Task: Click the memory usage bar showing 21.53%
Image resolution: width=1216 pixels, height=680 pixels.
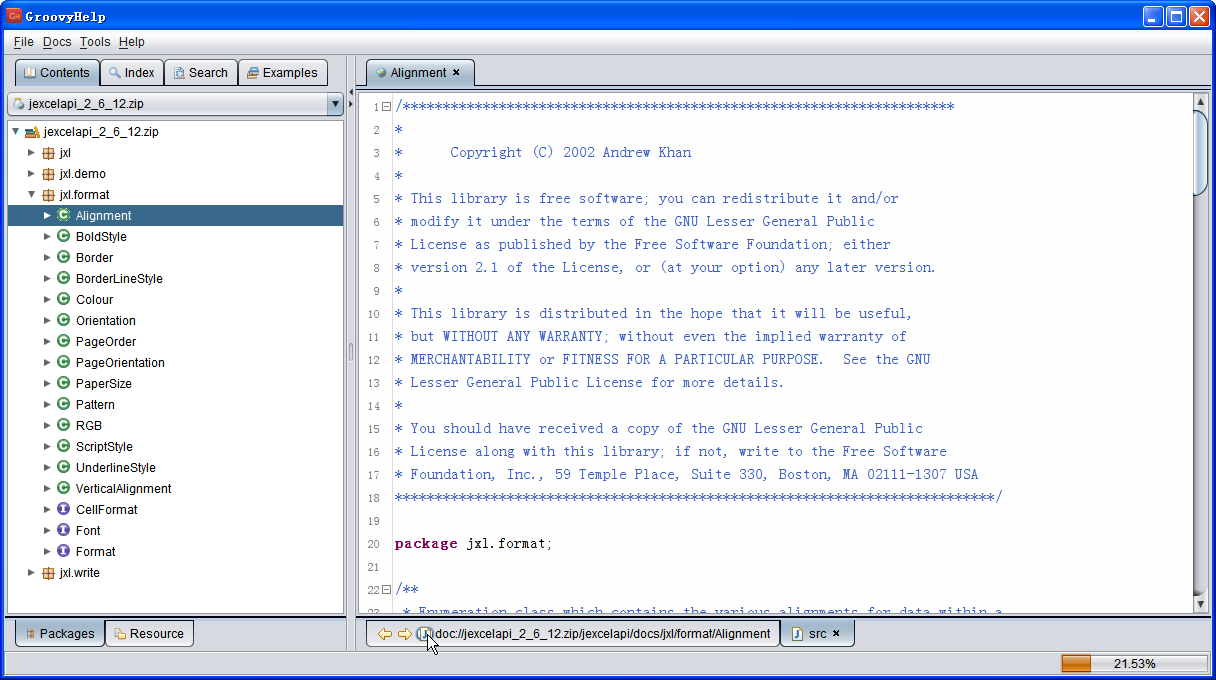Action: click(x=1134, y=663)
